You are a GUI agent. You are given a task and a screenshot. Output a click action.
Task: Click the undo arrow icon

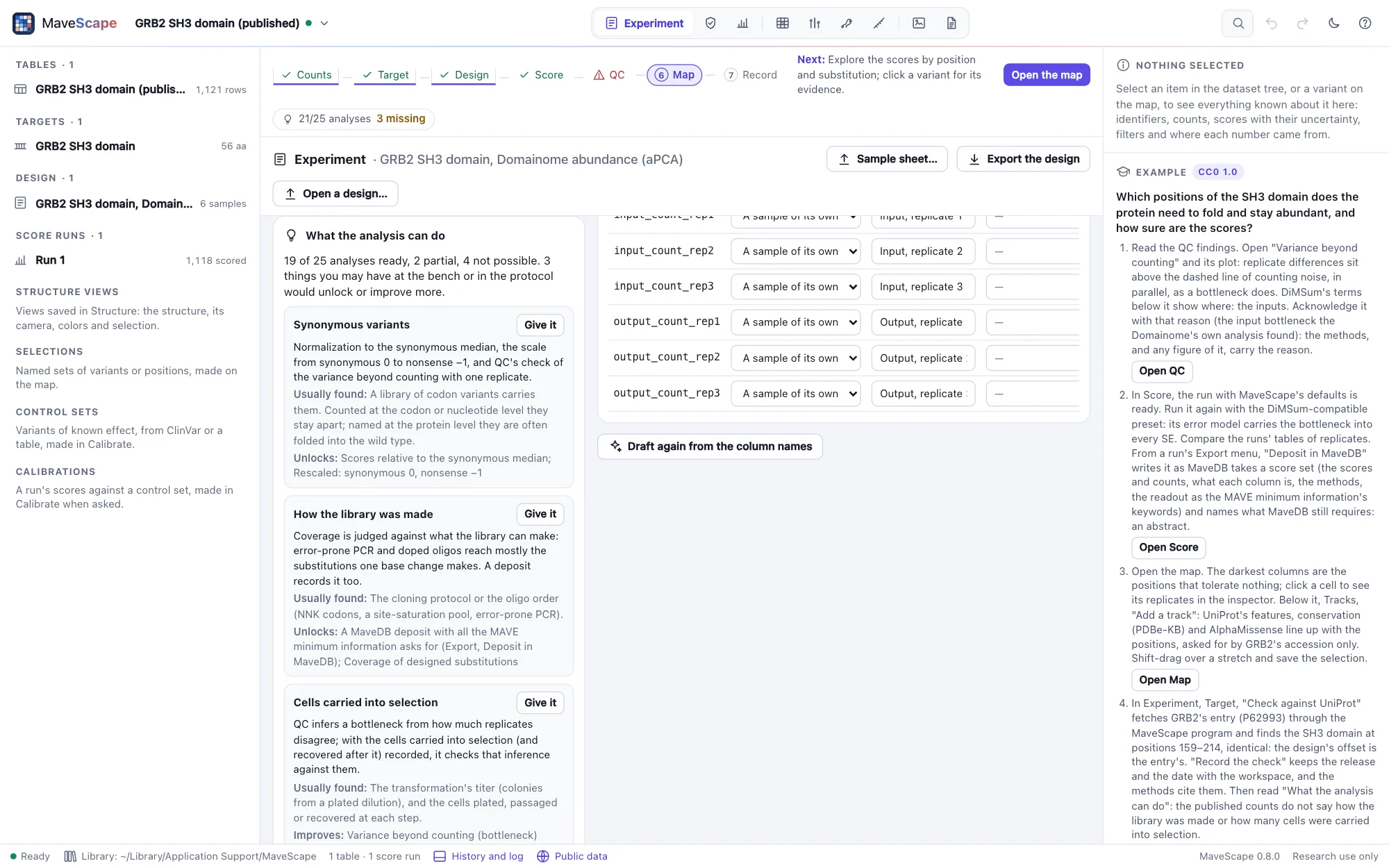[1272, 23]
